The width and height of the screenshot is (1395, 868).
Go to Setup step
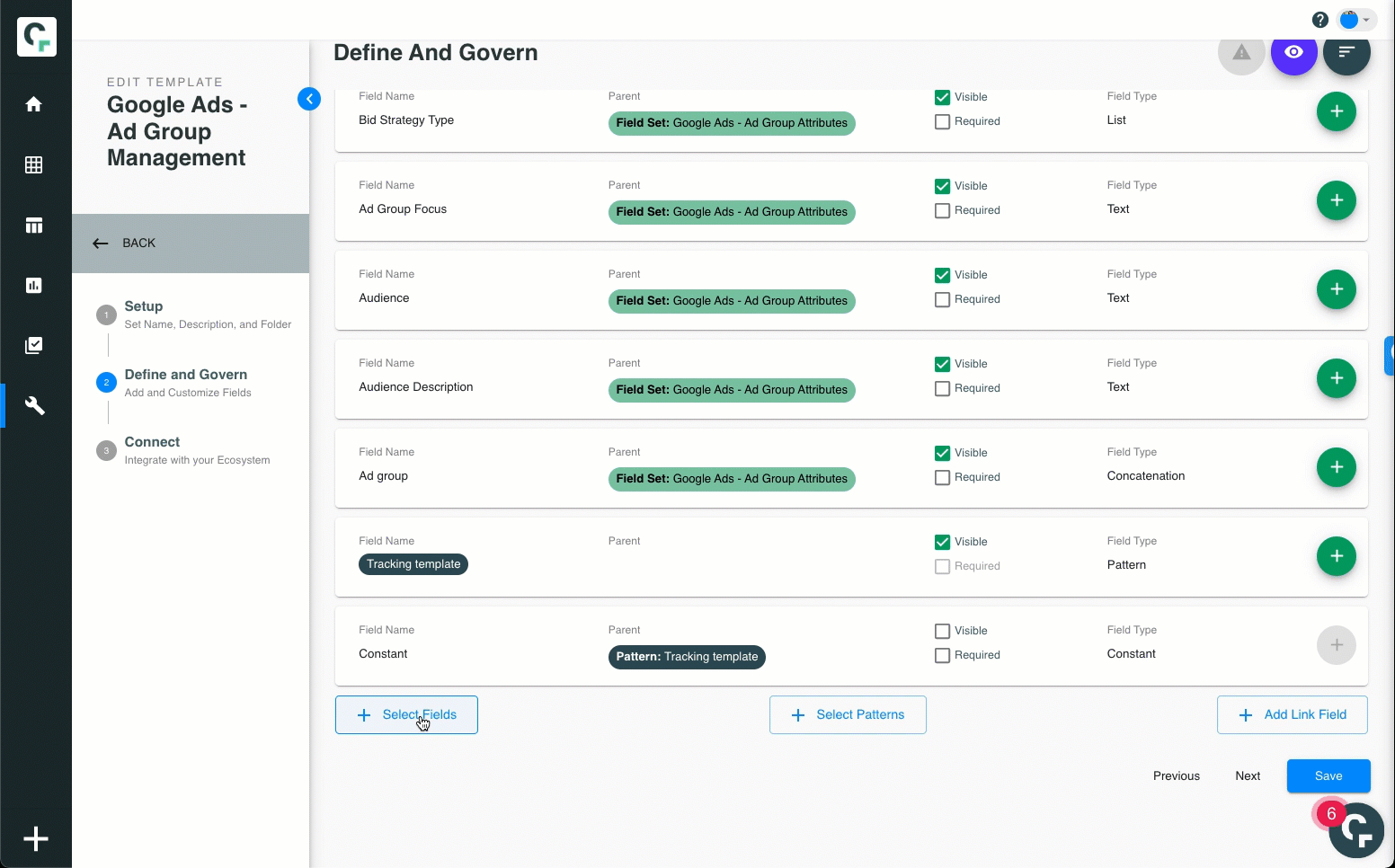[x=193, y=314]
